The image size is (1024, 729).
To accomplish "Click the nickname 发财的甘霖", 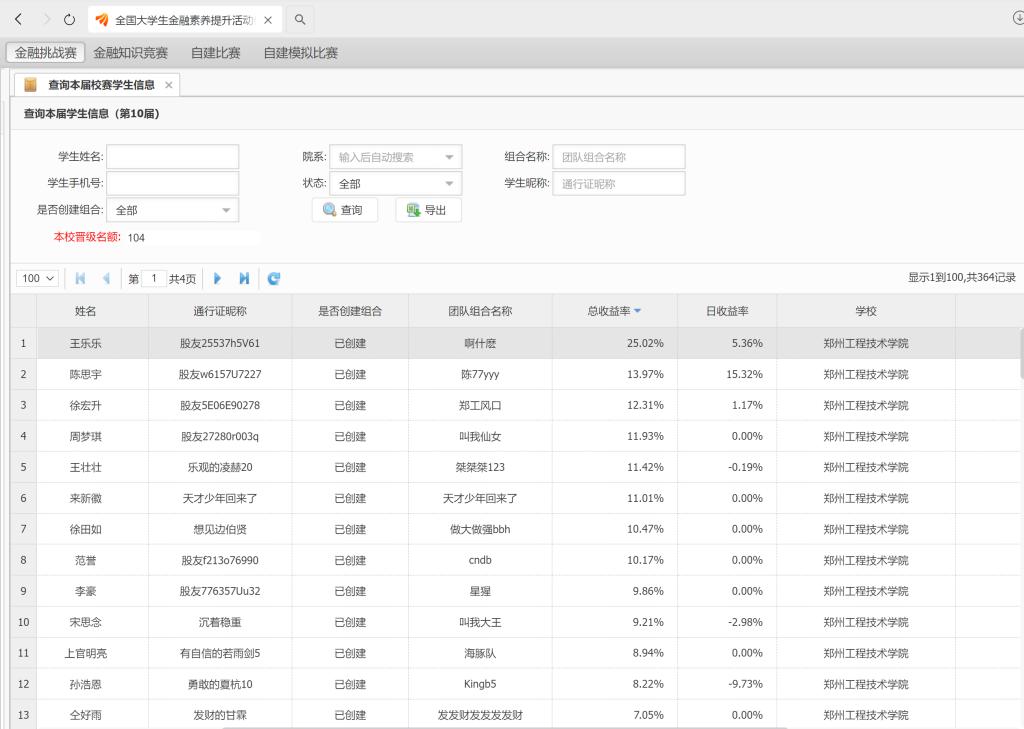I will (220, 715).
